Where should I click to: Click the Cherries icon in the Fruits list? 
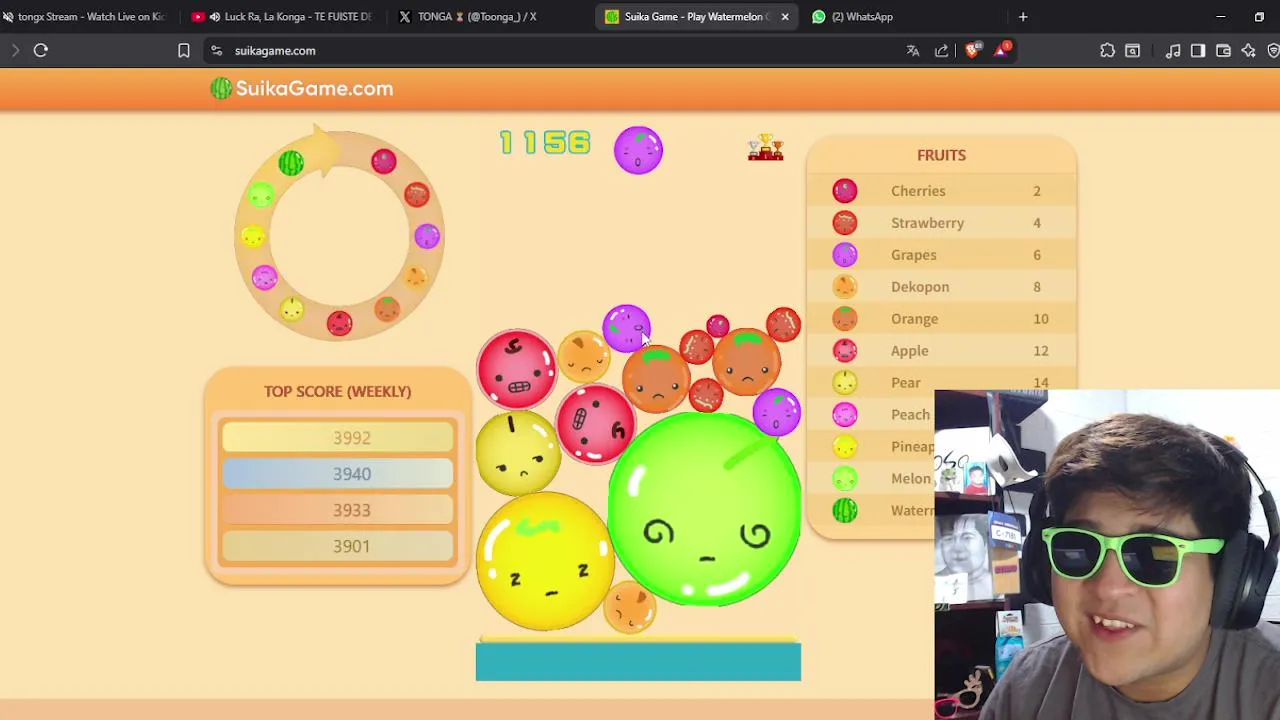[845, 191]
